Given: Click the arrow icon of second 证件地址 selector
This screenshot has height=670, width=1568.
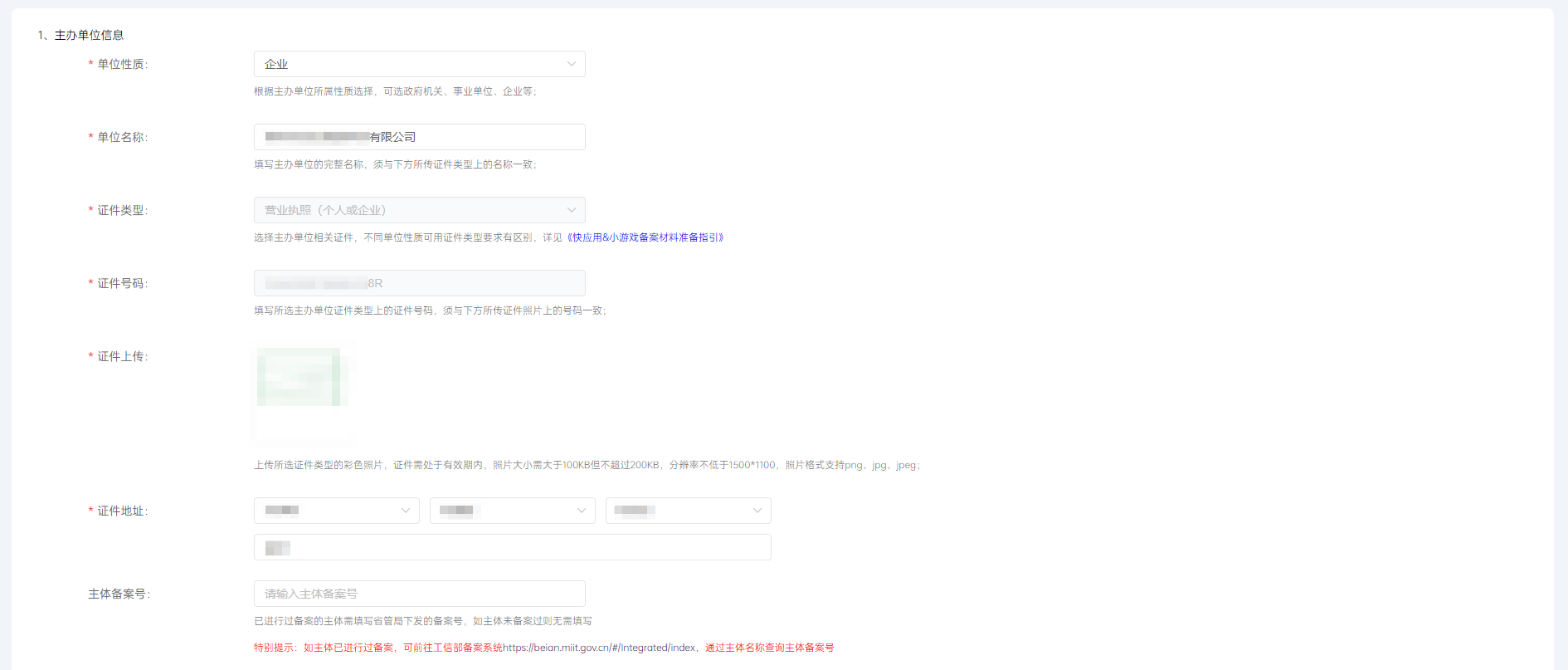Looking at the screenshot, I should (x=581, y=511).
